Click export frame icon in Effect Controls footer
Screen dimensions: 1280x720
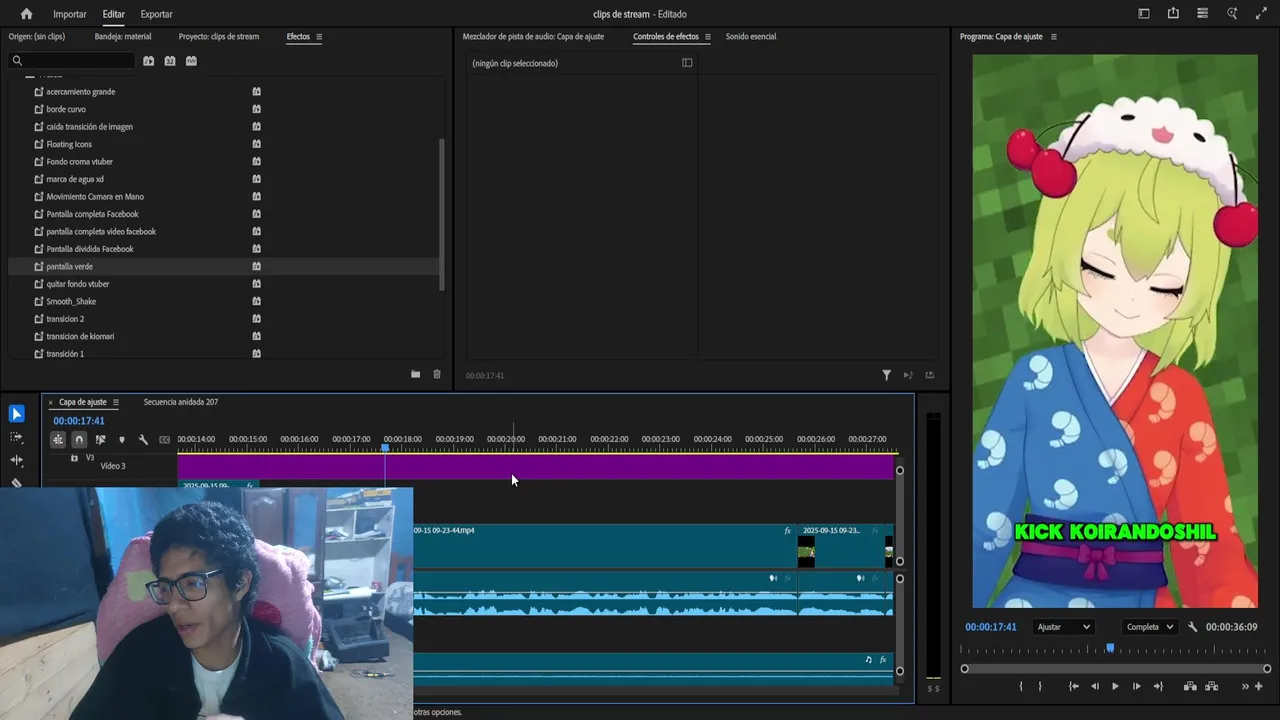(x=930, y=375)
